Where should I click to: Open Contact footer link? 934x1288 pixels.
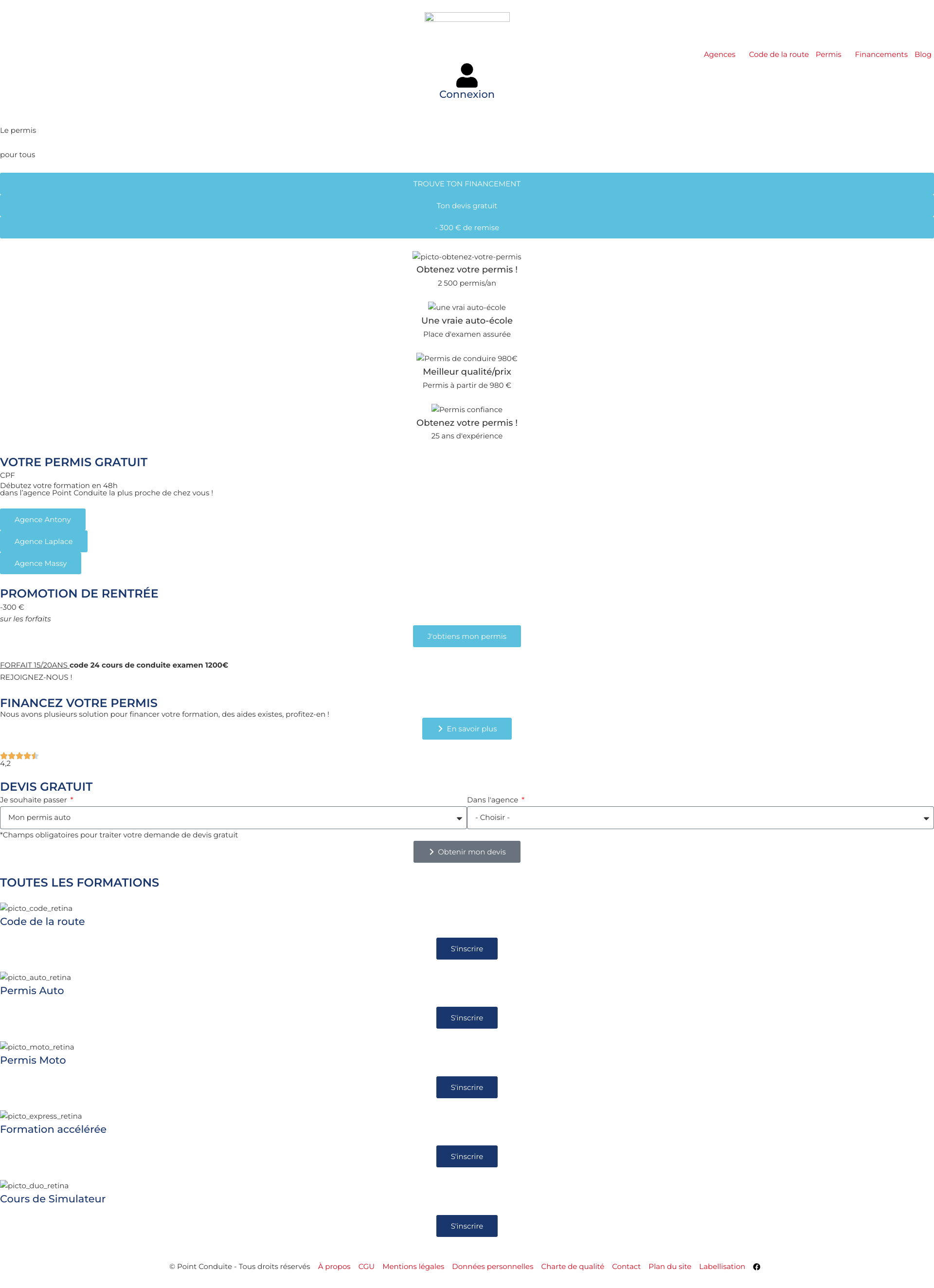coord(626,1267)
